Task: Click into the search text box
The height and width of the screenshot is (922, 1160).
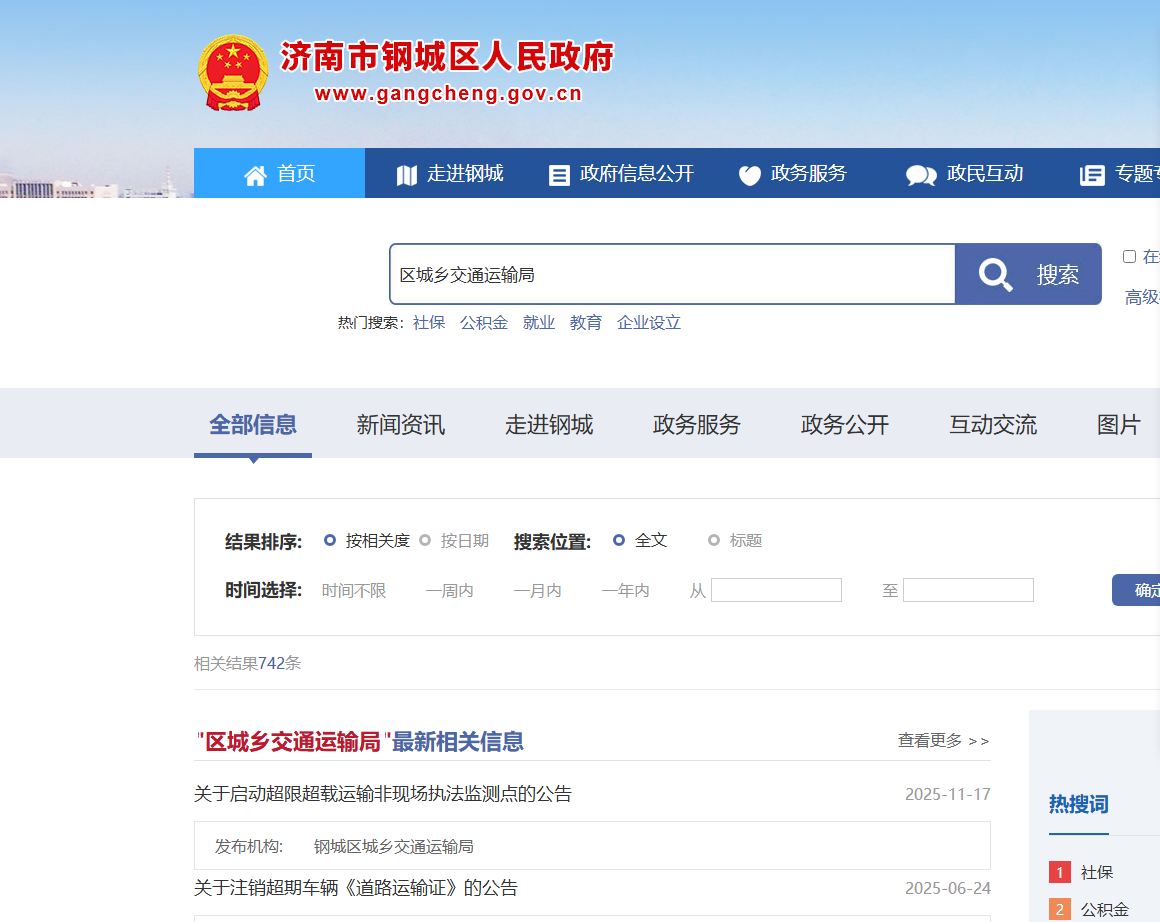Action: pyautogui.click(x=672, y=274)
